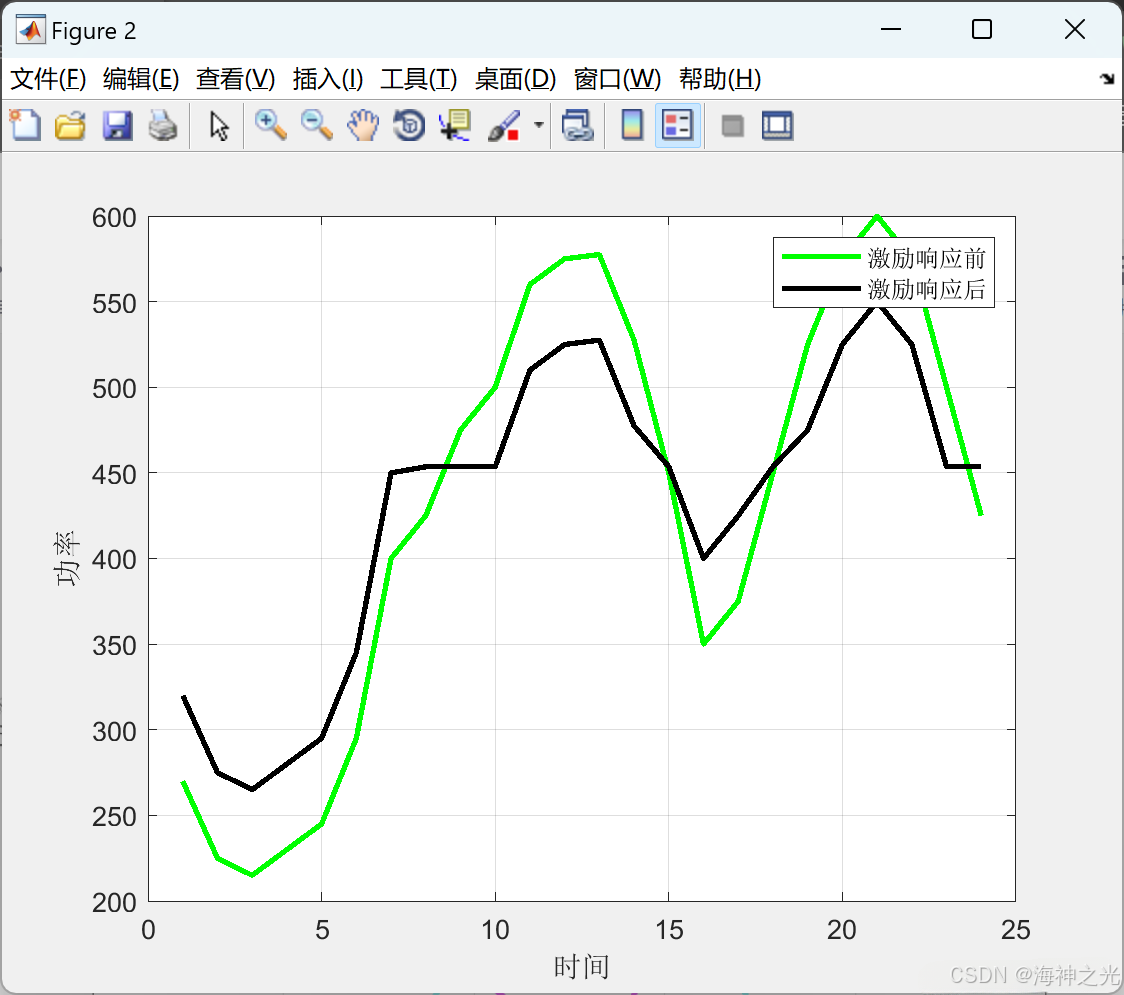Click the y-axis tick label 200

tap(114, 902)
